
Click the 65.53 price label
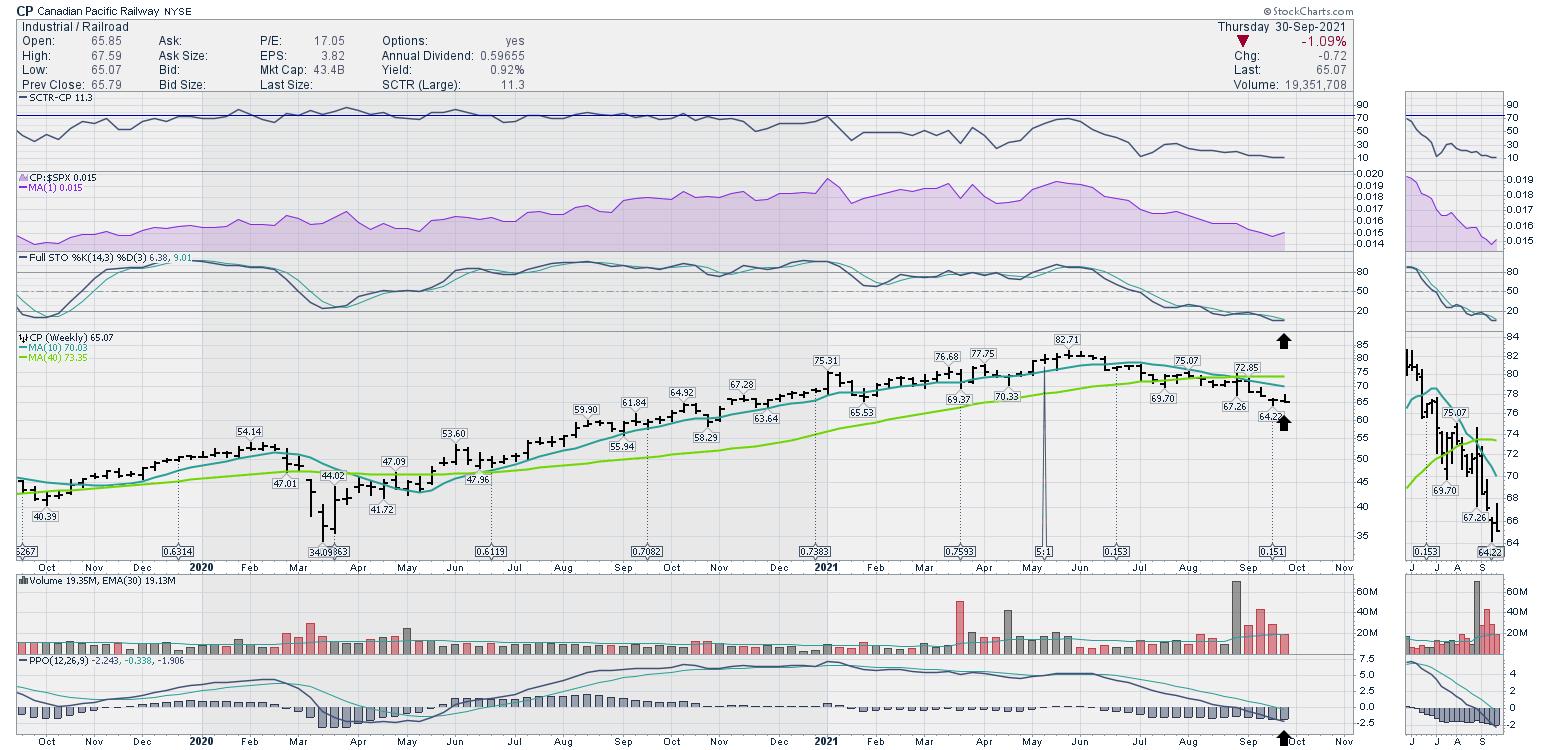click(x=862, y=413)
